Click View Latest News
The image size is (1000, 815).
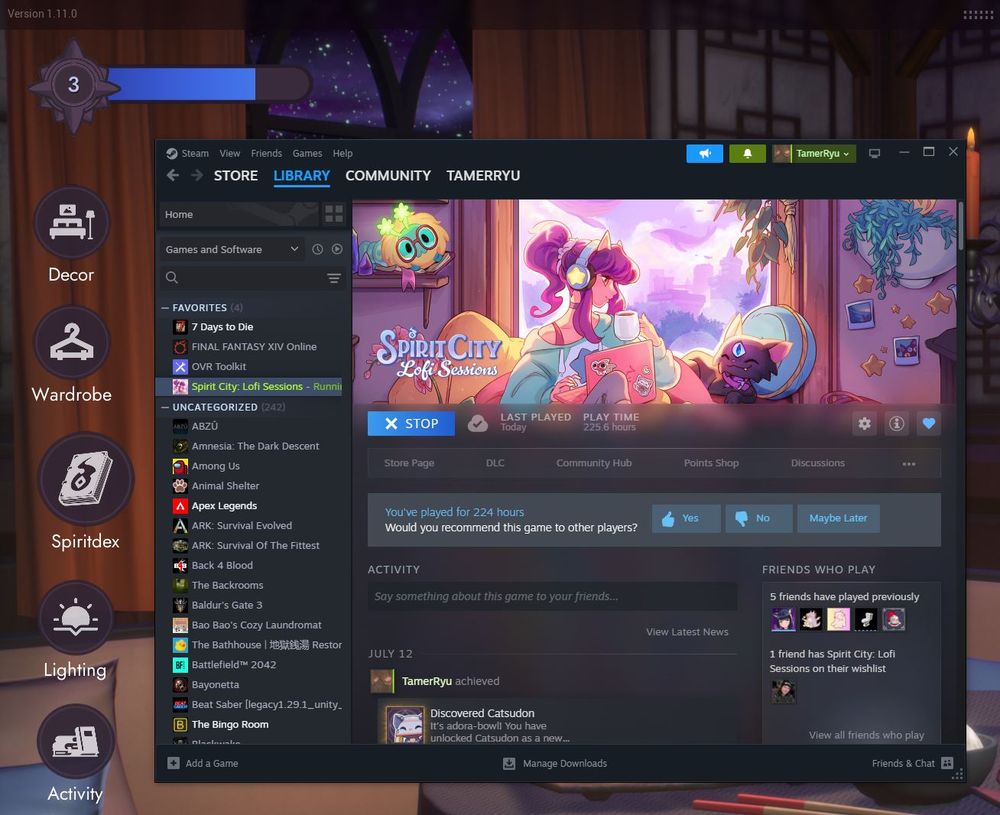point(687,632)
